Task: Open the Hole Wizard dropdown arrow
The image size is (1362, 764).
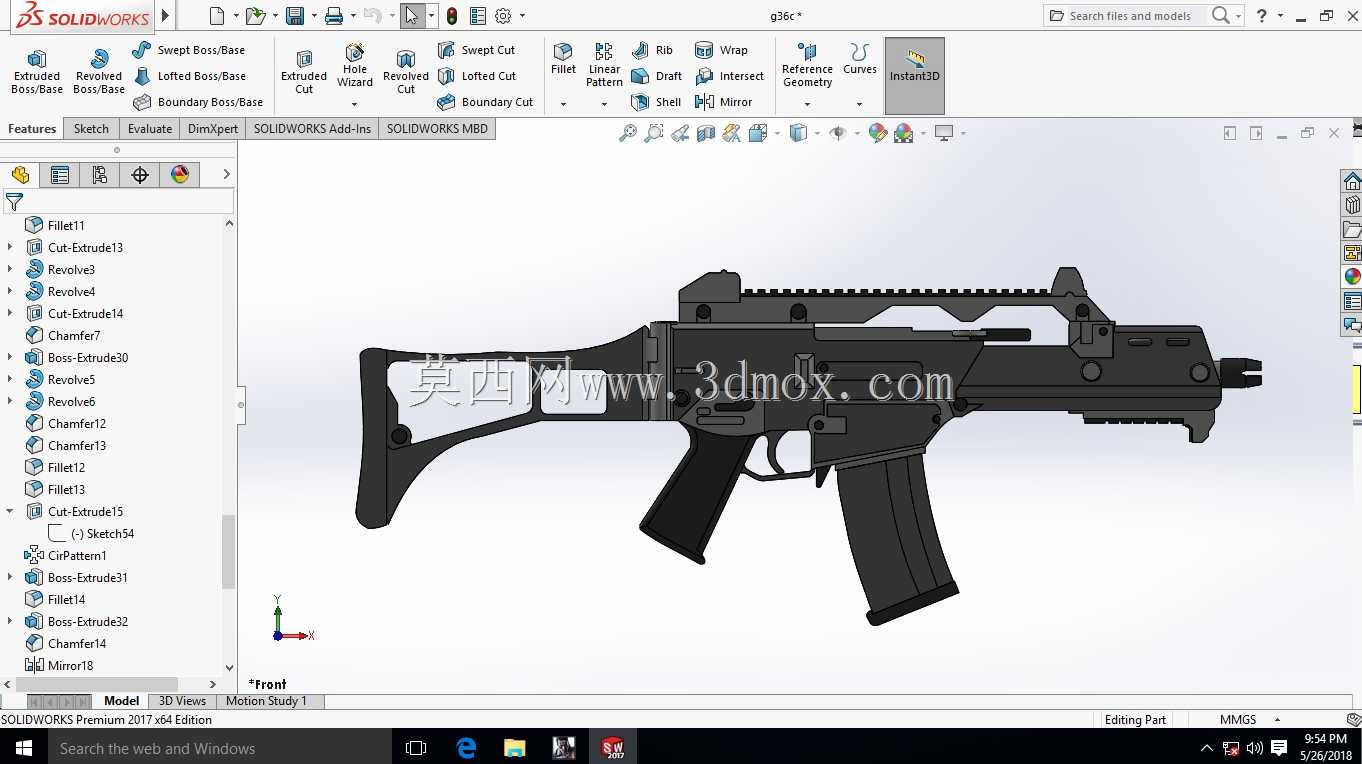Action: click(x=354, y=104)
